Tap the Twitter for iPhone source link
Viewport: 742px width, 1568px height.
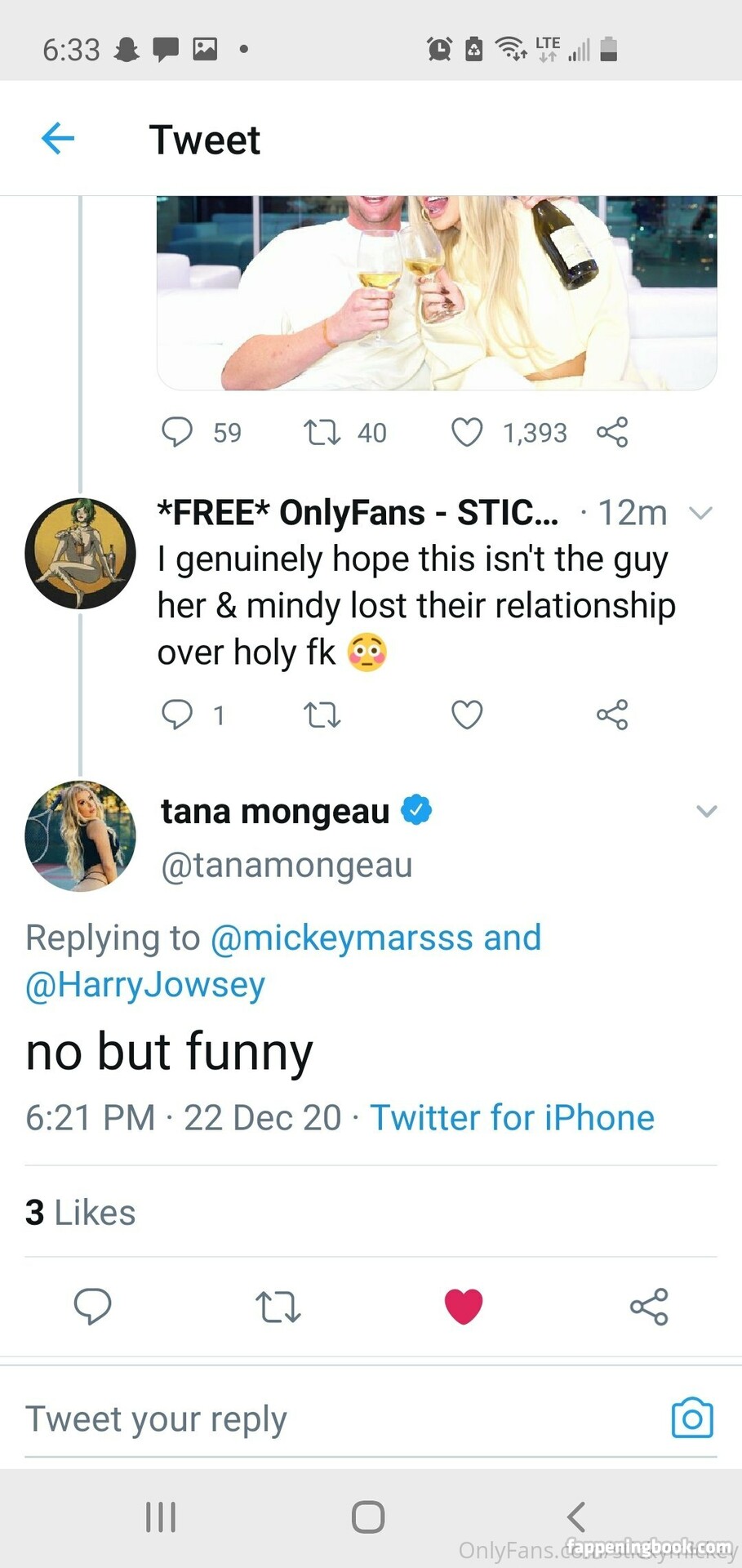(x=512, y=1117)
